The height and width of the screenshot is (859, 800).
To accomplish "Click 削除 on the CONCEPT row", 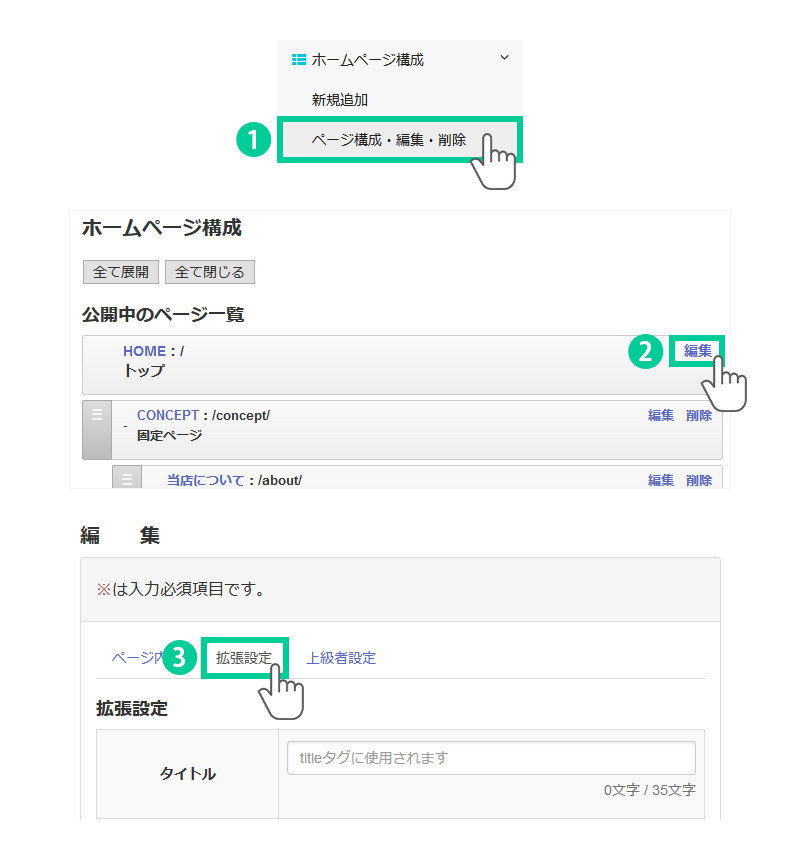I will (x=699, y=415).
